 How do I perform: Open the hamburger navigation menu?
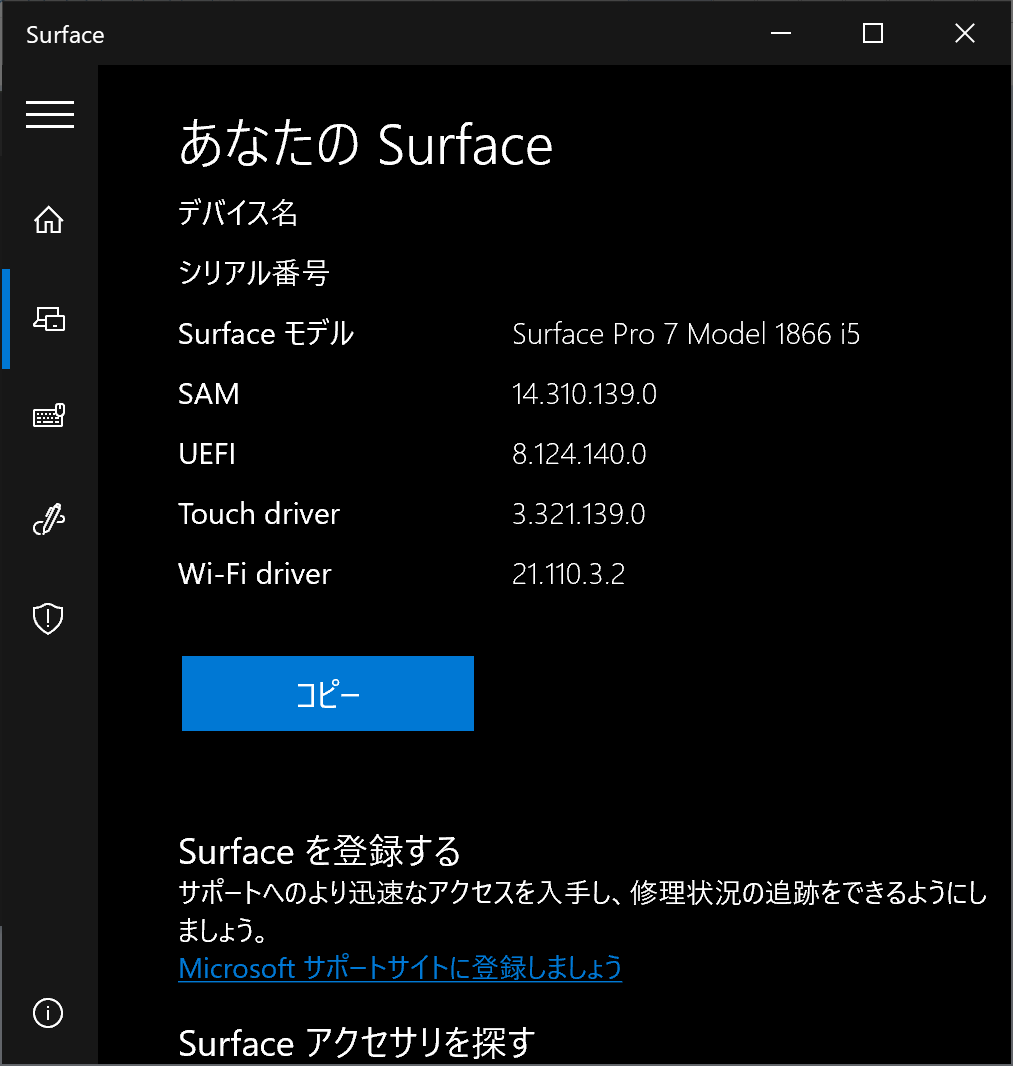50,114
